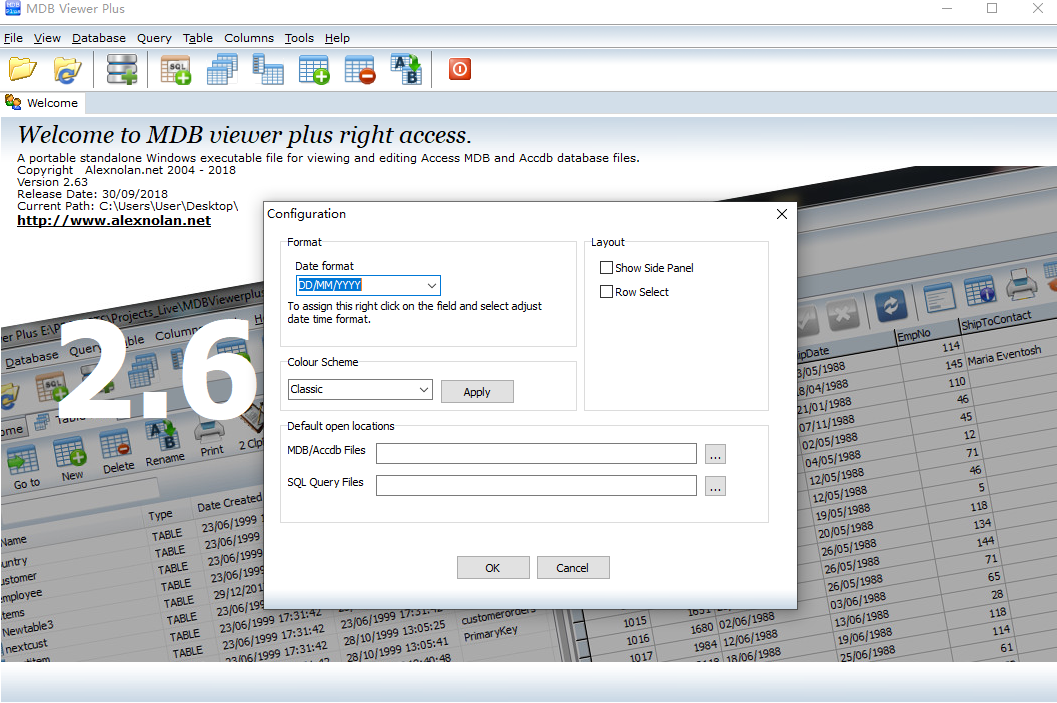Screen dimensions: 1057x703
Task: Click the red exit toolbar icon
Action: pyautogui.click(x=459, y=69)
